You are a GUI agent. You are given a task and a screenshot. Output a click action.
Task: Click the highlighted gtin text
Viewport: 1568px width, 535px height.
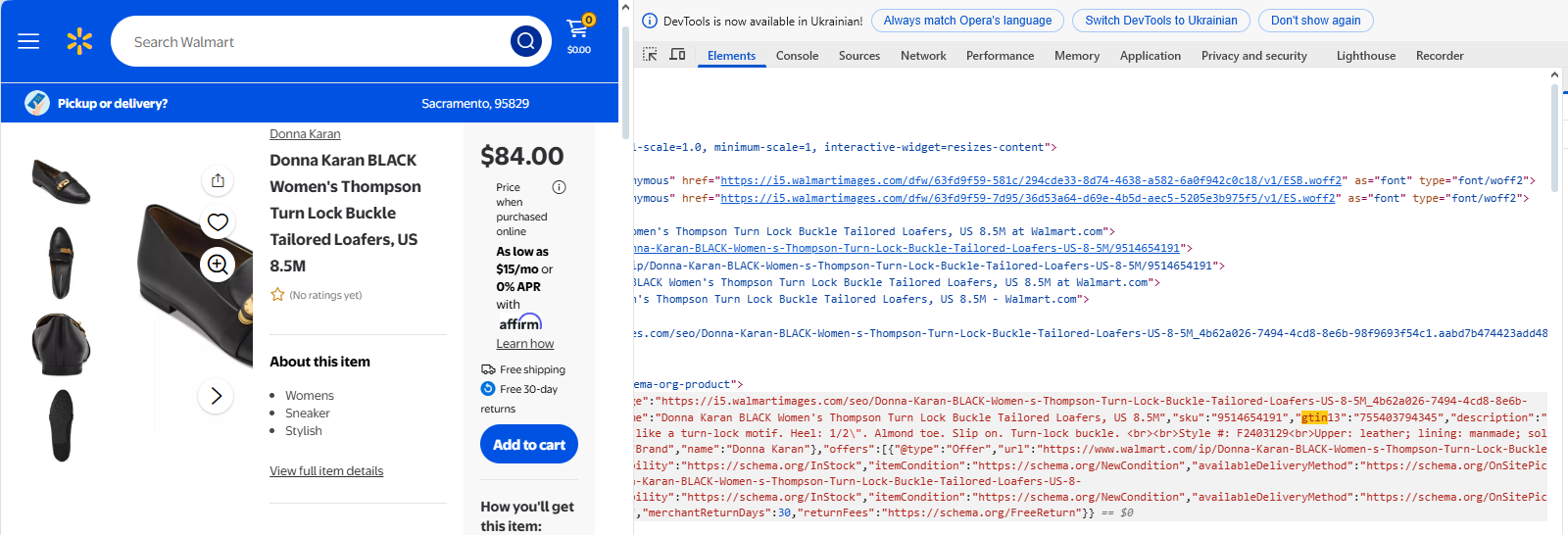(1314, 417)
